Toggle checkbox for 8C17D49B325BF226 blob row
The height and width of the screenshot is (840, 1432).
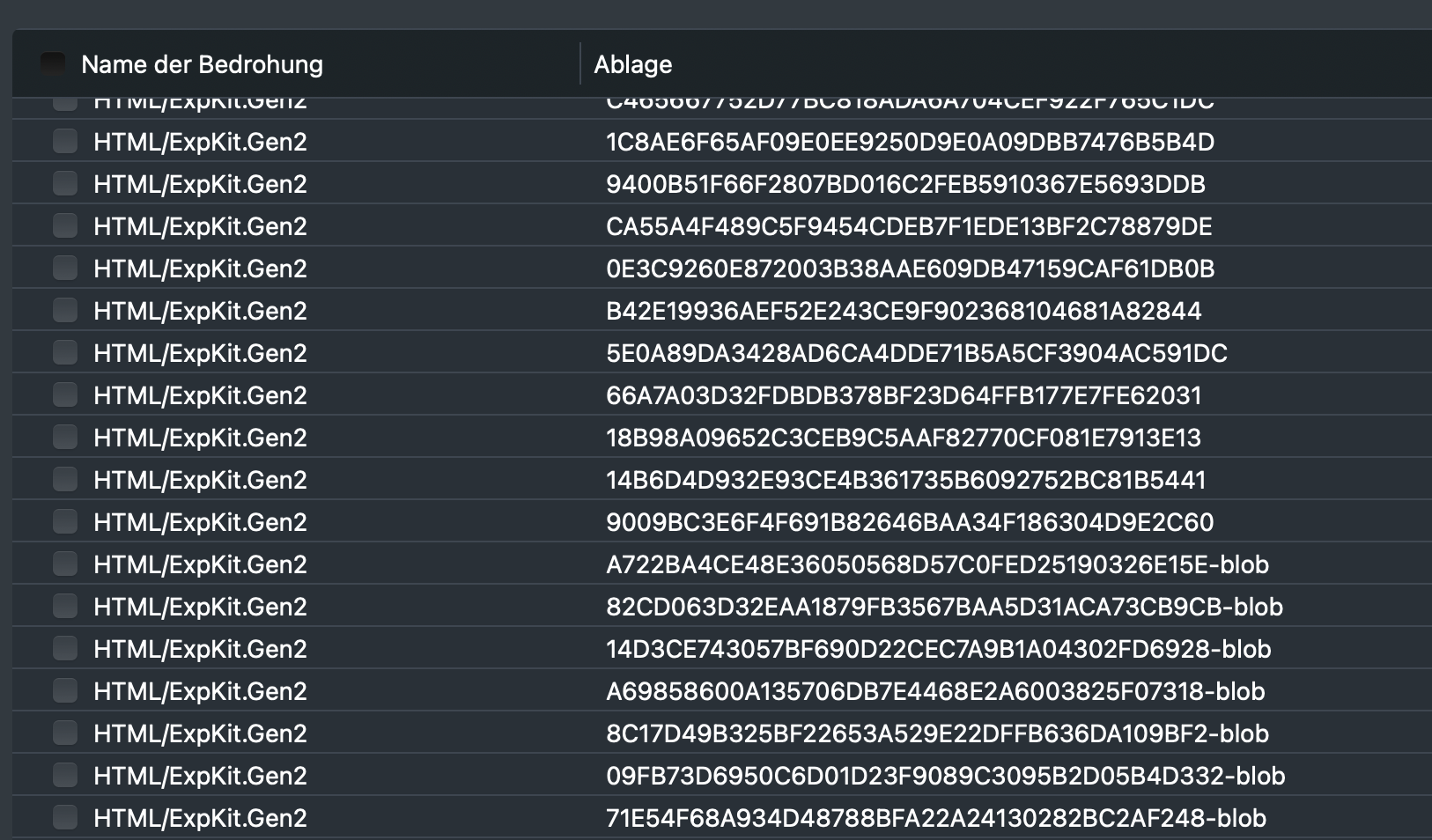coord(65,733)
